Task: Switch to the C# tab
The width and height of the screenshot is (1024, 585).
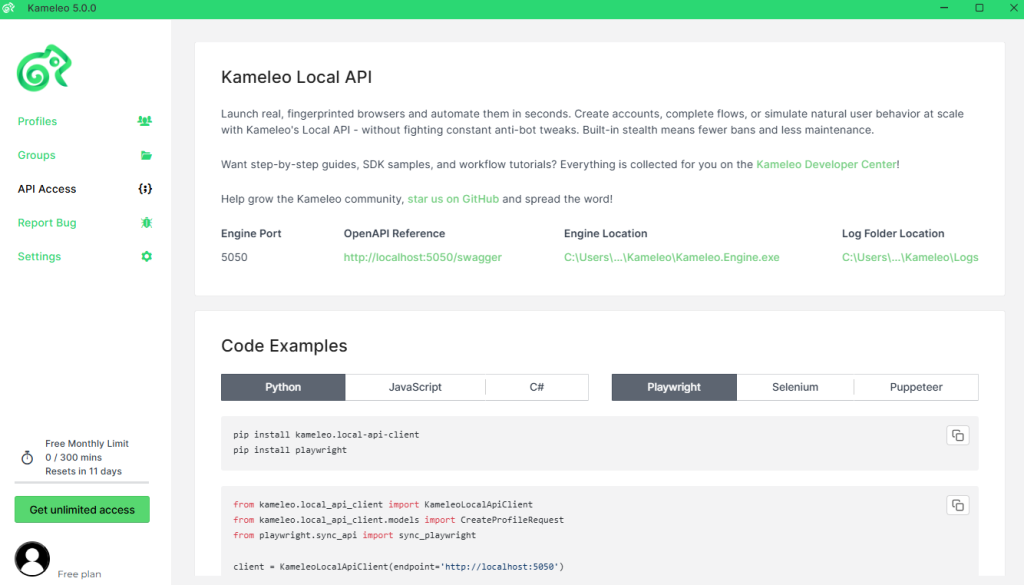Action: point(537,387)
